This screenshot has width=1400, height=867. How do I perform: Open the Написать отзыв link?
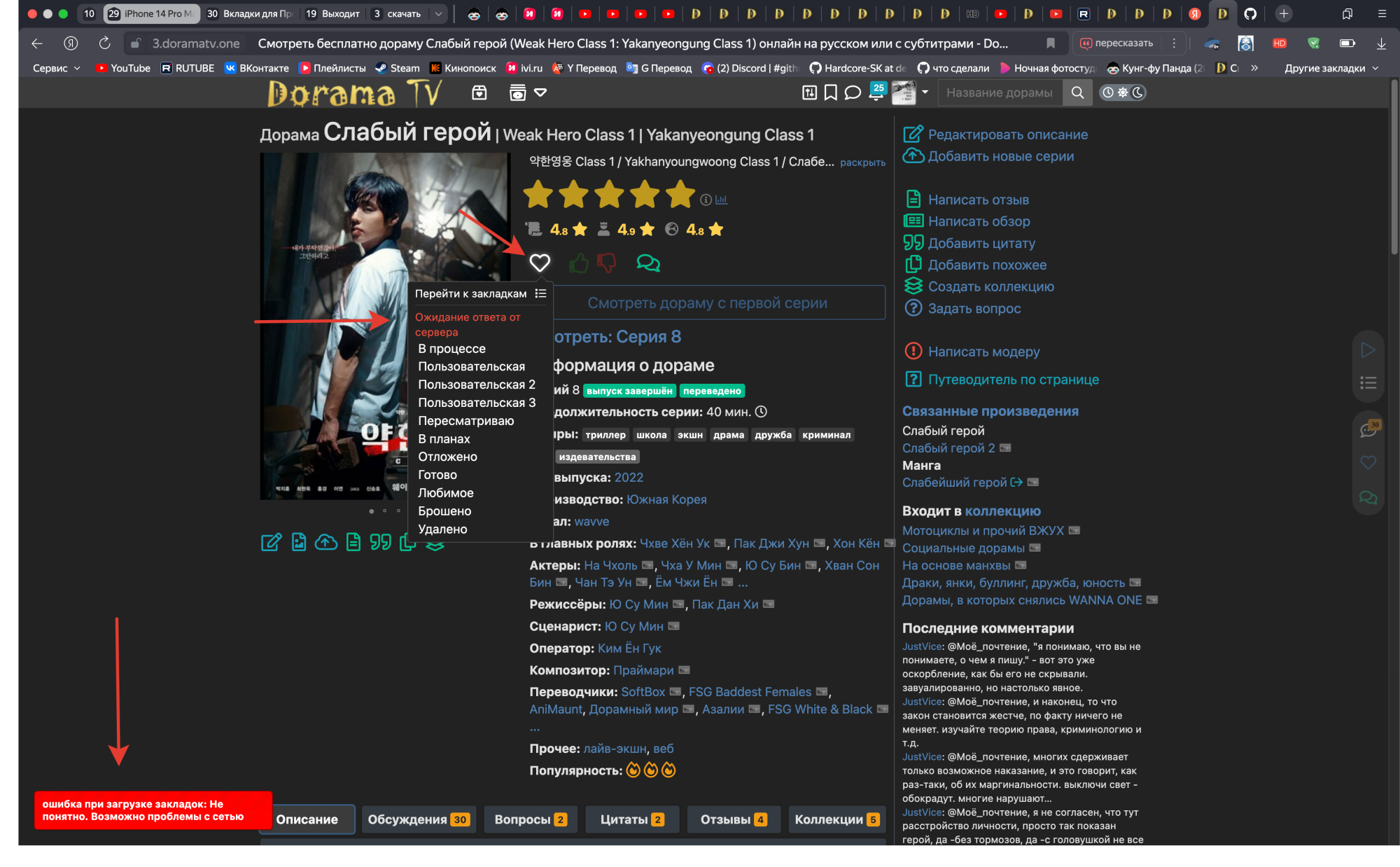(978, 200)
